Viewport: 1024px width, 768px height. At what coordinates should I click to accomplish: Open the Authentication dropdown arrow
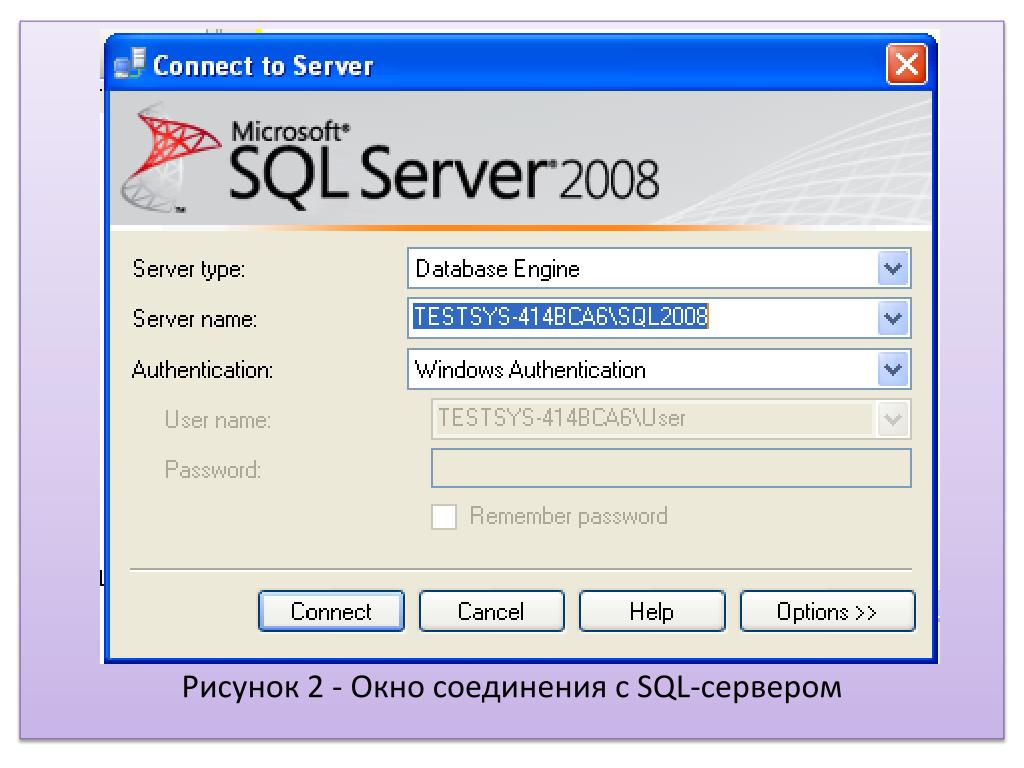tap(893, 369)
